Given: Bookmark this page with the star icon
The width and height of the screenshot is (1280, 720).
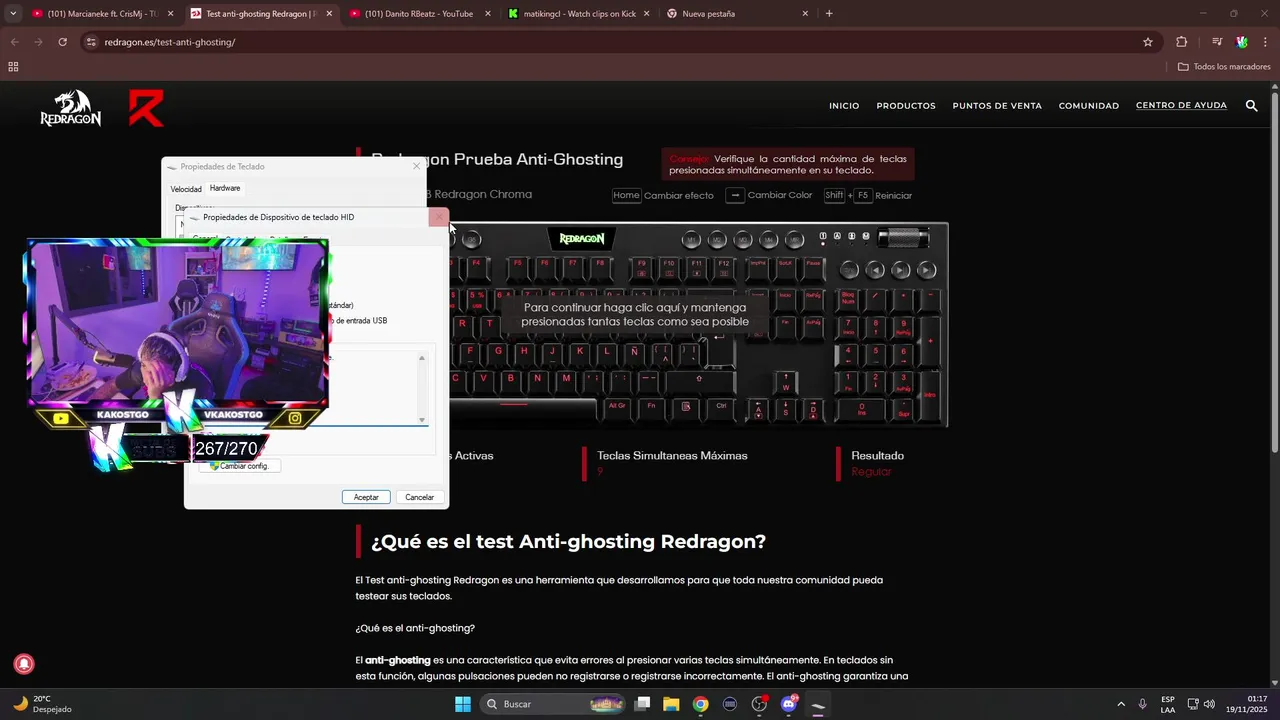Looking at the screenshot, I should pos(1148,42).
